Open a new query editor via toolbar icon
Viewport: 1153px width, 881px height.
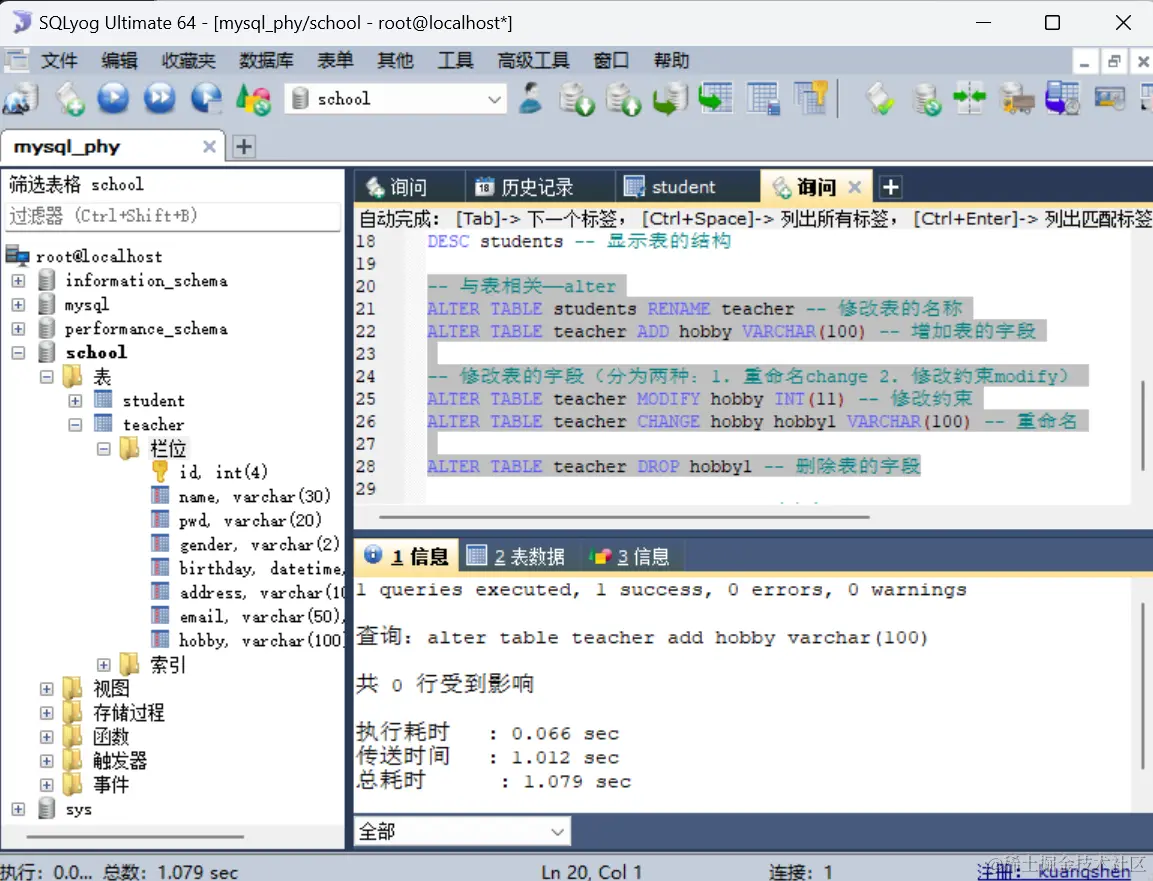(69, 99)
